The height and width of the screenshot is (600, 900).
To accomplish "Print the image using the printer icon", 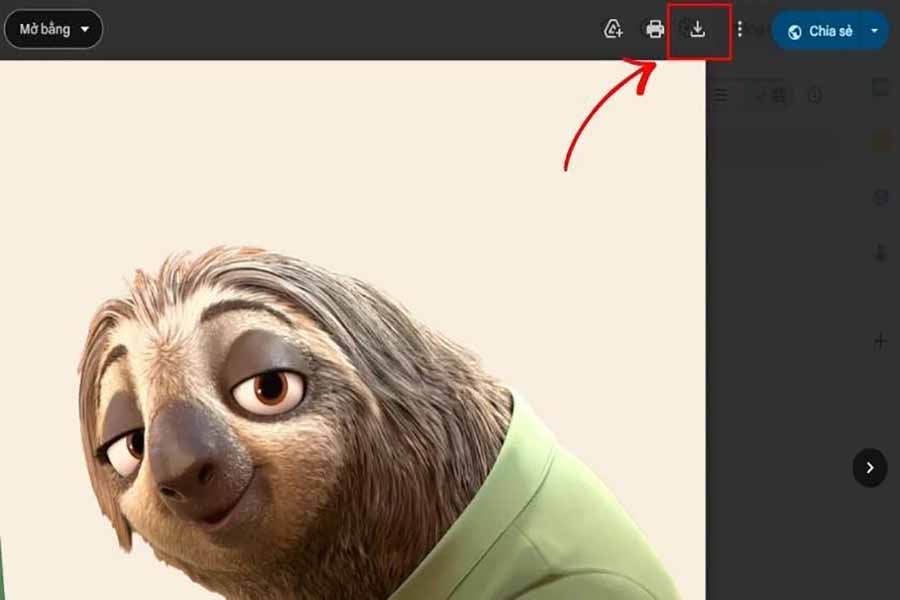I will [x=655, y=30].
